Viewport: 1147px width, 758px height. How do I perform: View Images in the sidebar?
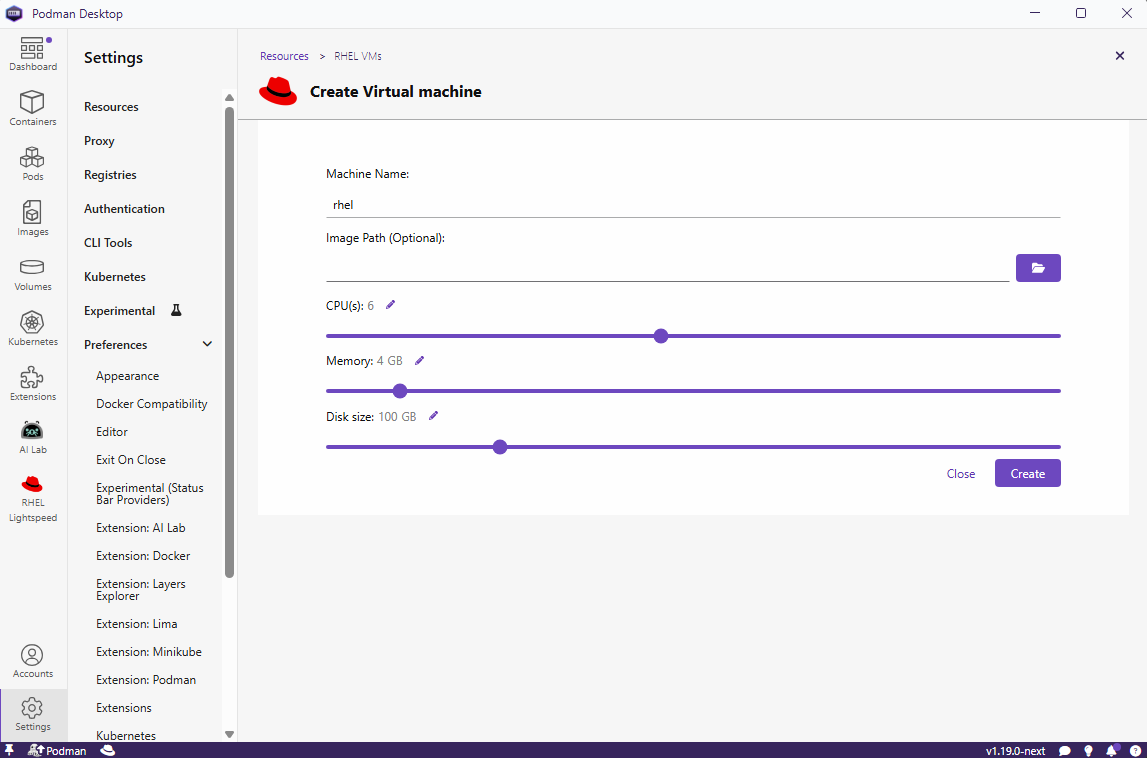33,218
